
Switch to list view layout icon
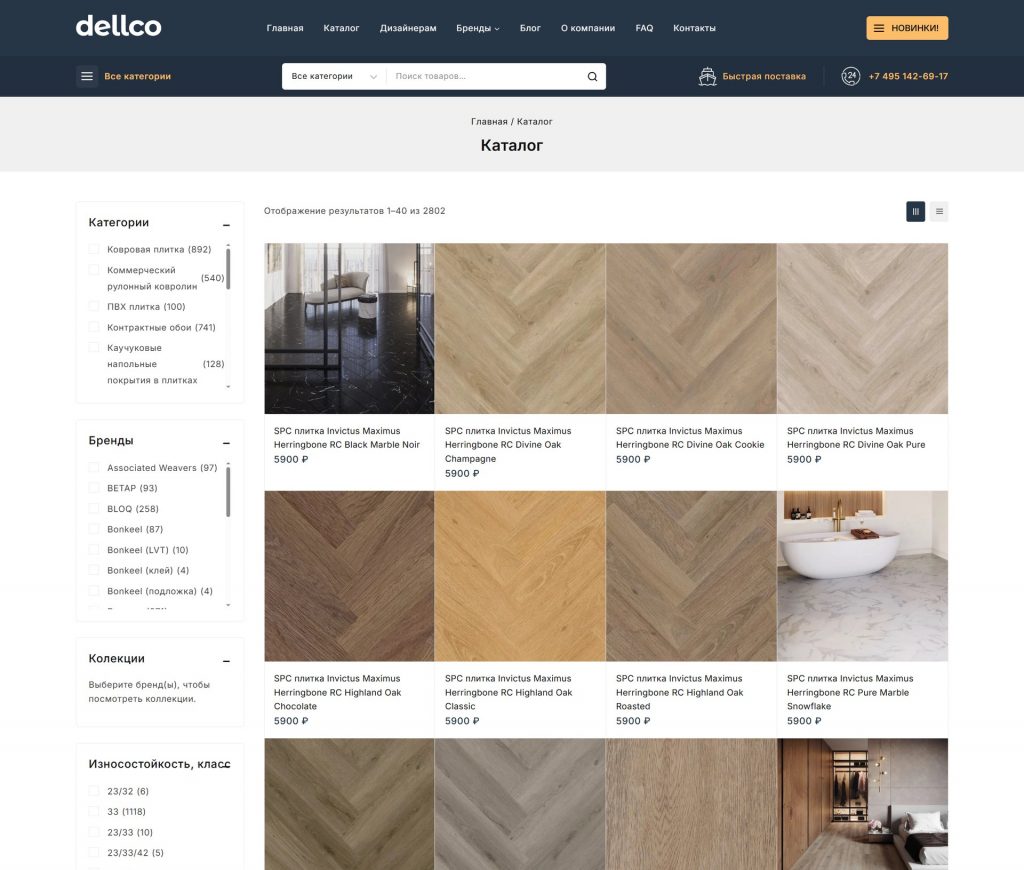click(939, 212)
